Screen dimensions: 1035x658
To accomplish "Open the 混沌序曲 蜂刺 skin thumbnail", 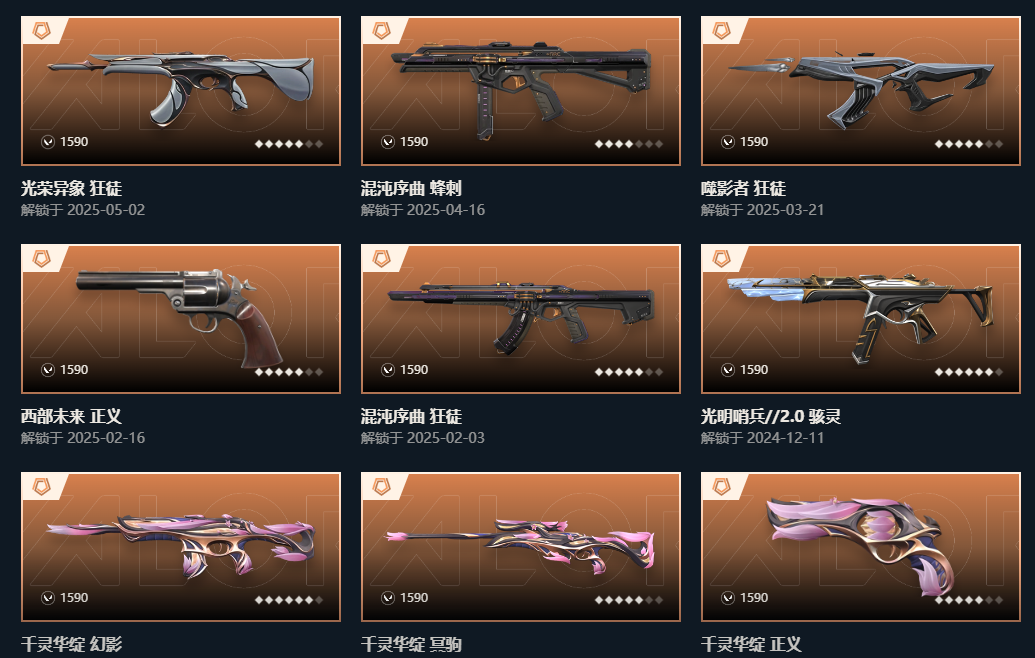I will click(x=521, y=91).
